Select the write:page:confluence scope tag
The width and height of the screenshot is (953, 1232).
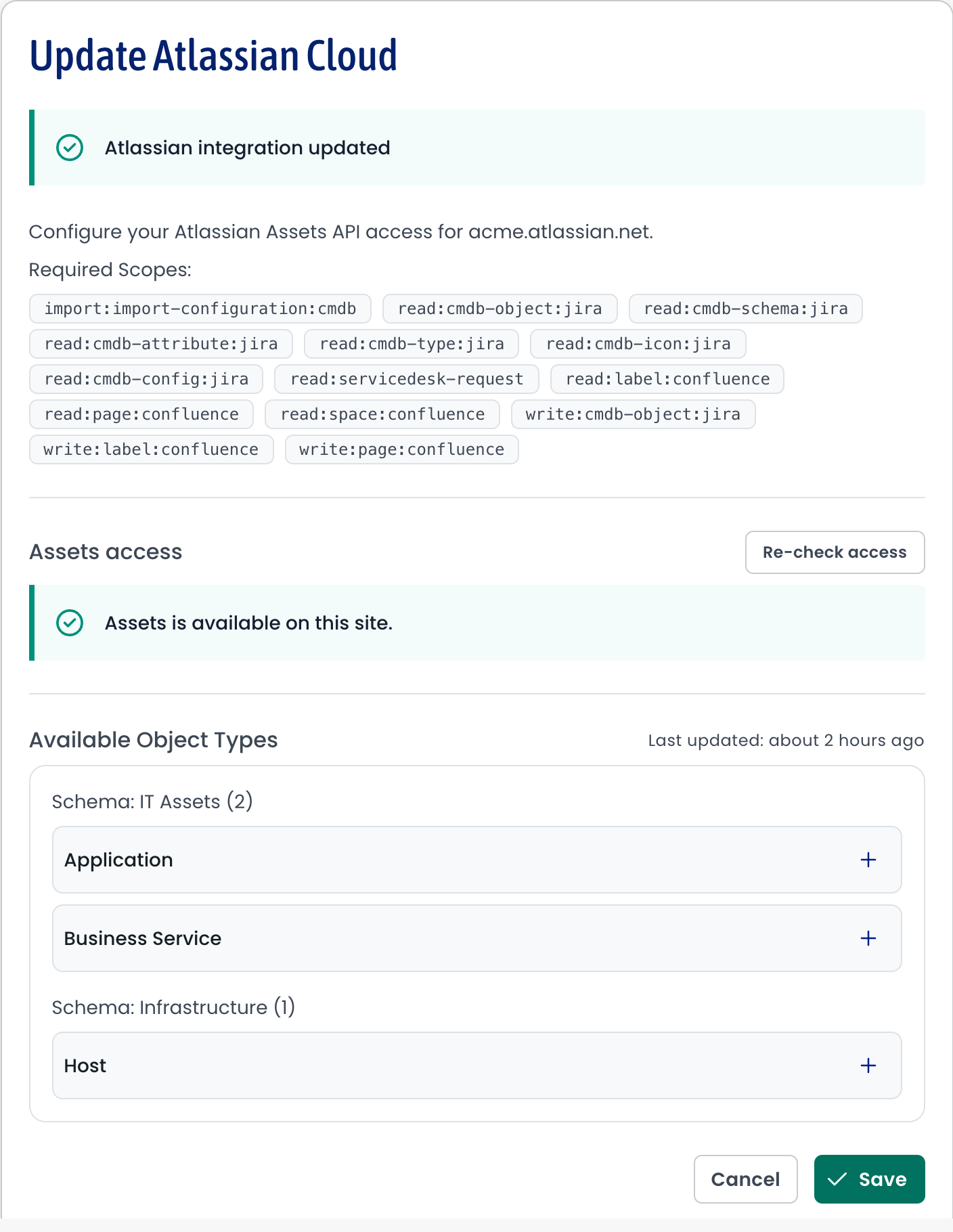point(401,449)
